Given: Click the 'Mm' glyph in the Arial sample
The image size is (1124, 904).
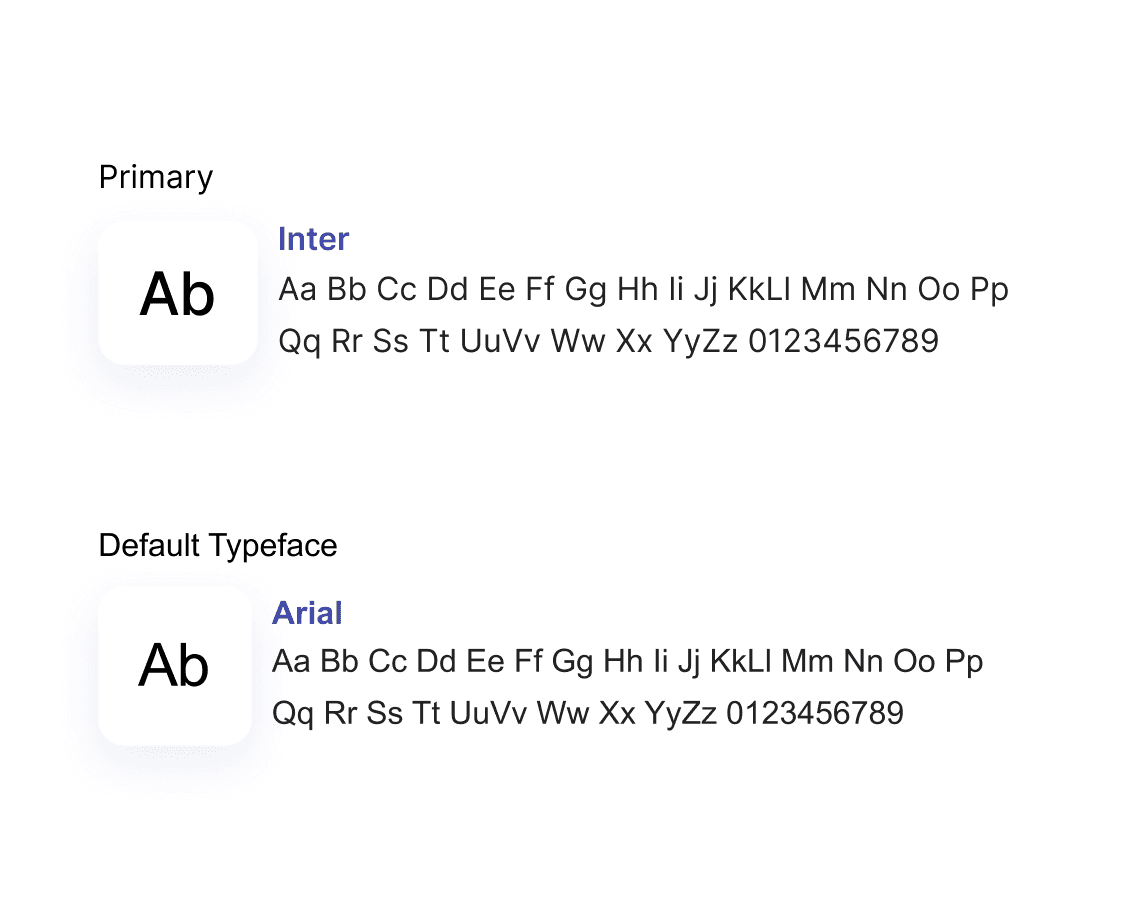Looking at the screenshot, I should click(x=807, y=662).
